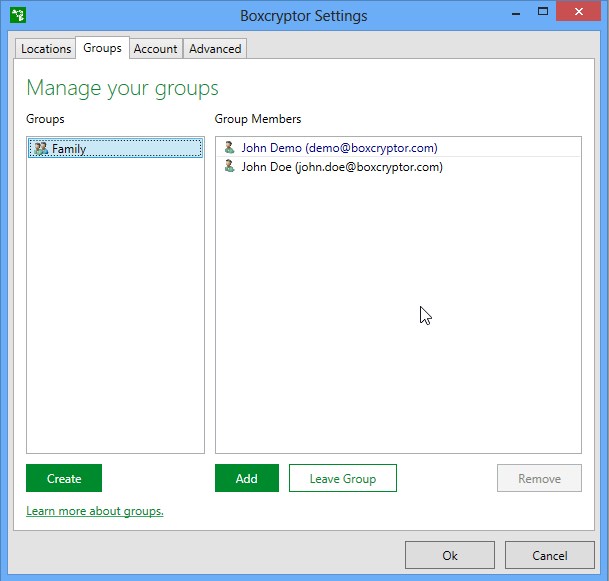Close the Boxcryptor Settings window
The height and width of the screenshot is (581, 609).
pyautogui.click(x=578, y=12)
